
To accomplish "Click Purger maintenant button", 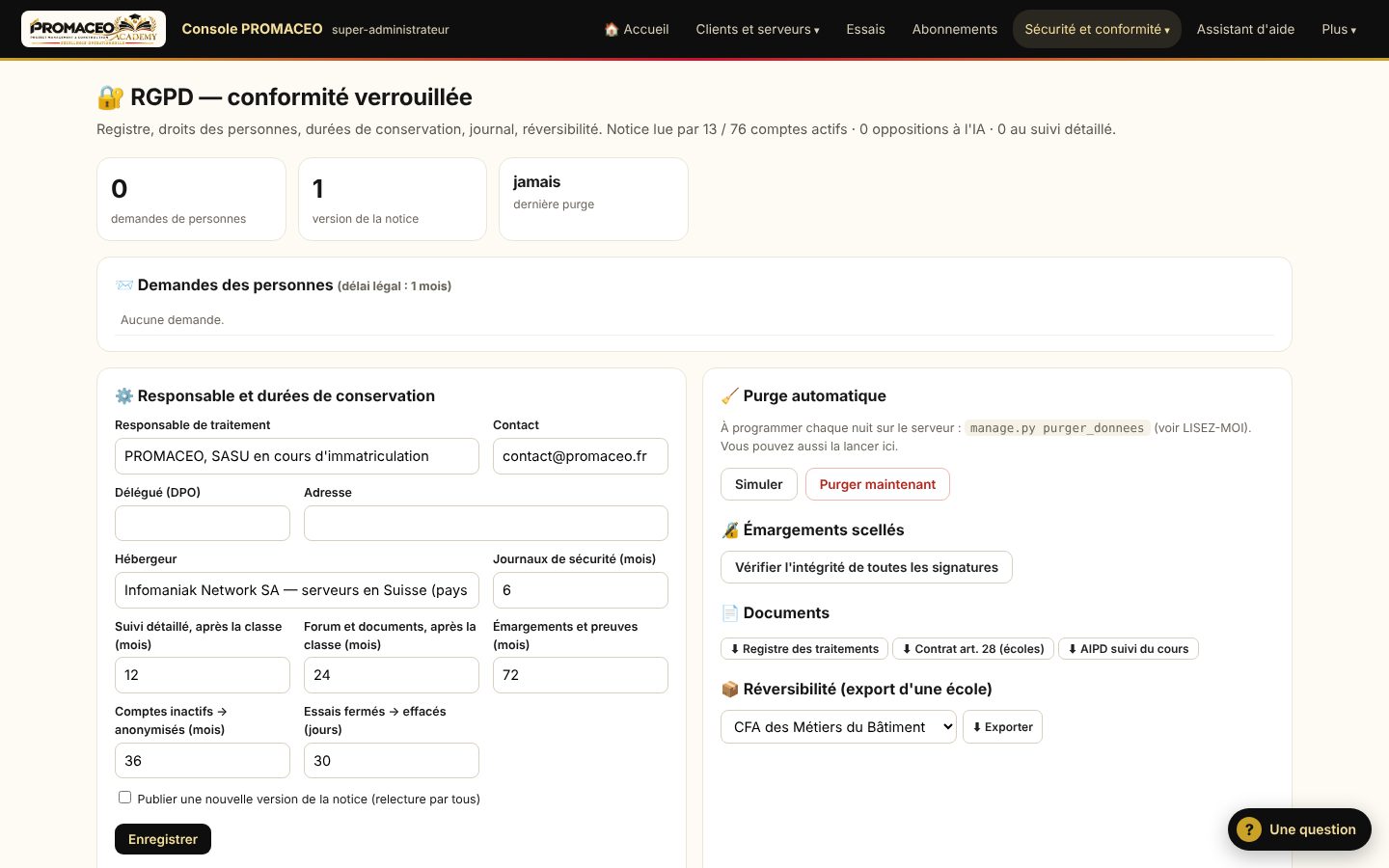I will tap(877, 484).
